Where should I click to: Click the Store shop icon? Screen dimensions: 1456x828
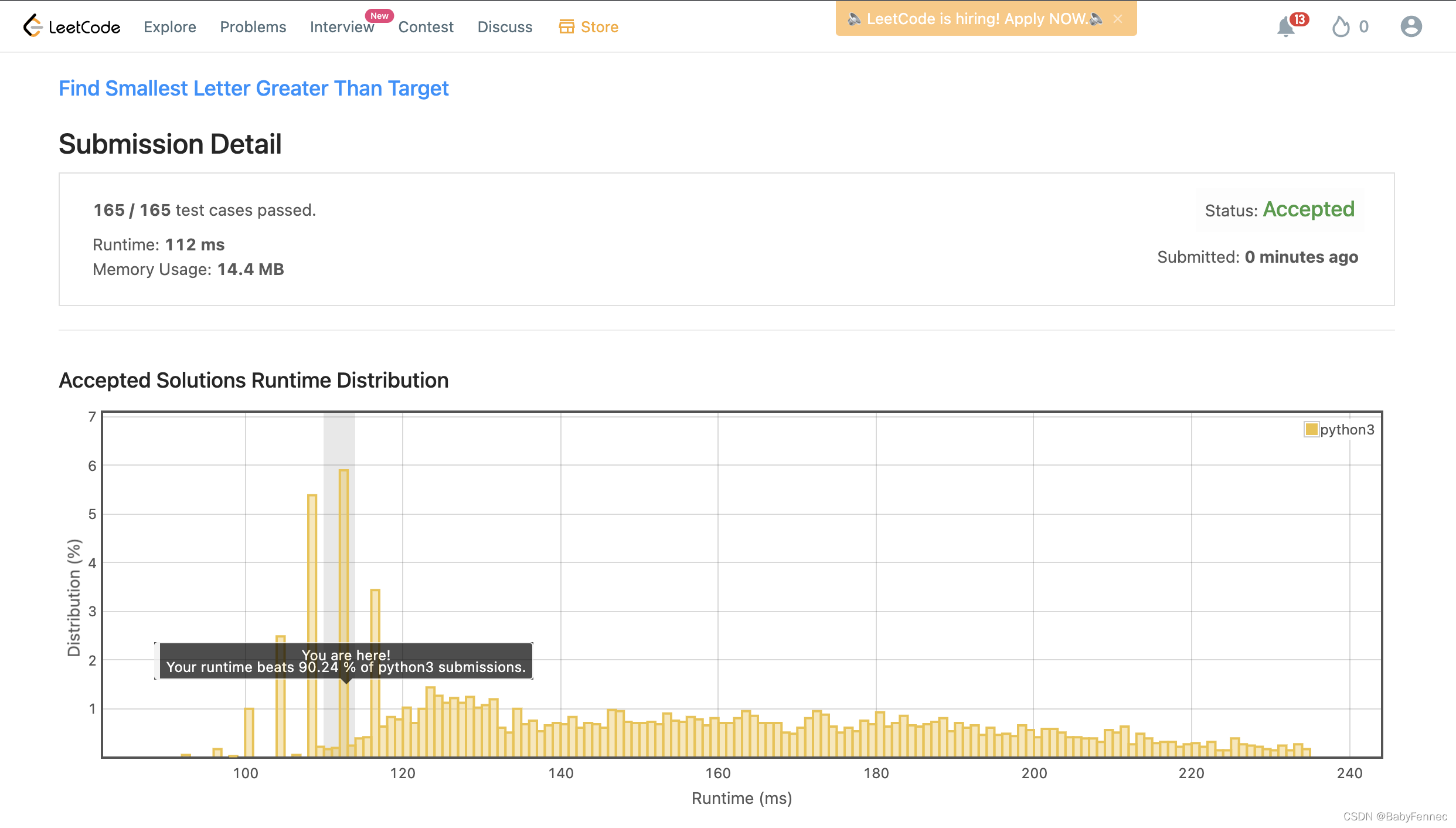(566, 27)
